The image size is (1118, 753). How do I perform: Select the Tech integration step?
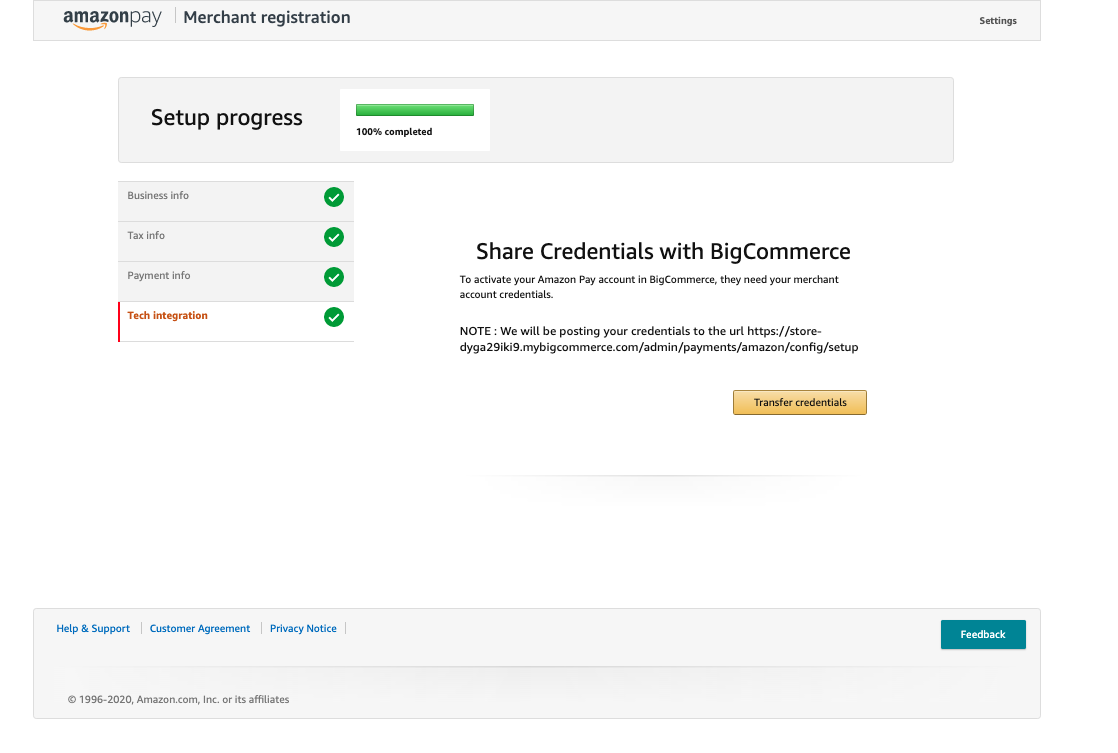(168, 316)
